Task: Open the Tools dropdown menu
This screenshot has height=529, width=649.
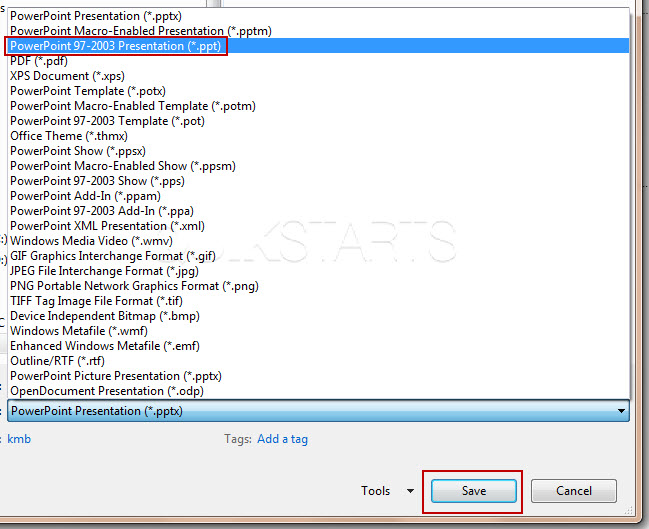Action: tap(387, 491)
